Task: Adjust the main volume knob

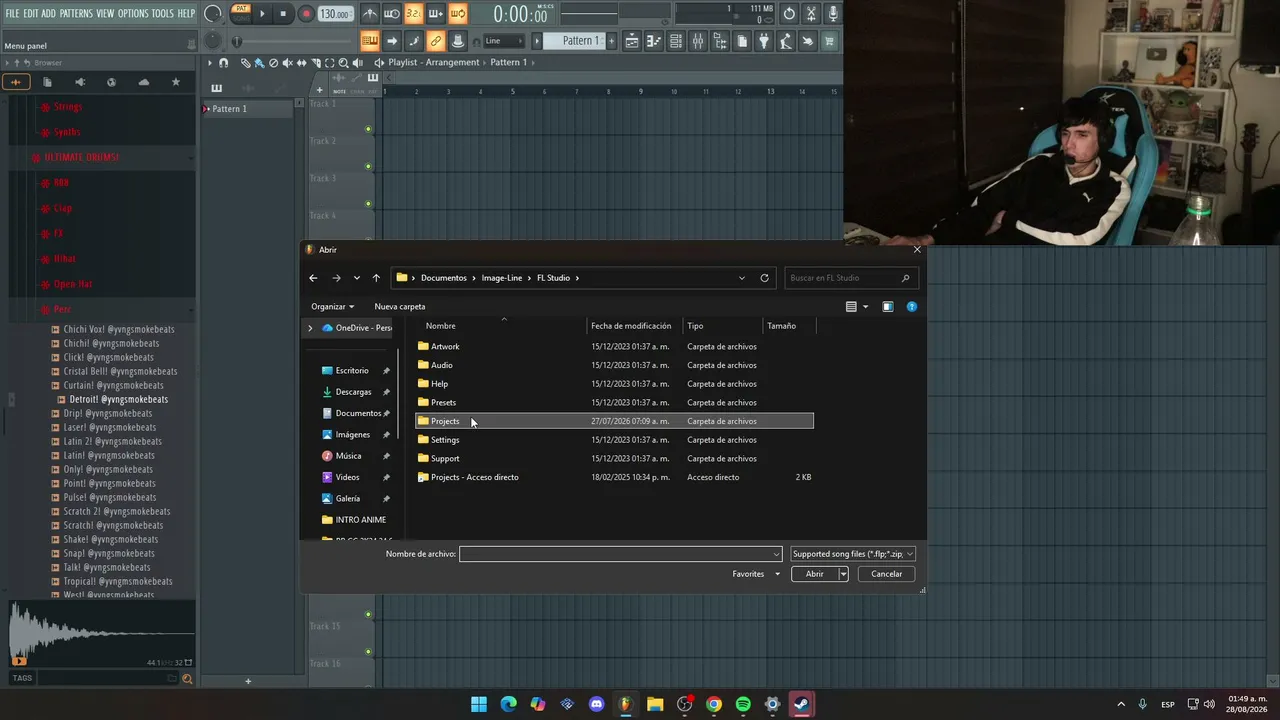Action: 213,14
